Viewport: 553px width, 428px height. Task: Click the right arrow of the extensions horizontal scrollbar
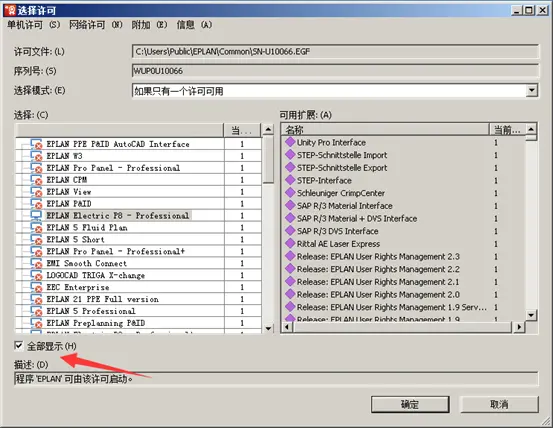(x=519, y=327)
